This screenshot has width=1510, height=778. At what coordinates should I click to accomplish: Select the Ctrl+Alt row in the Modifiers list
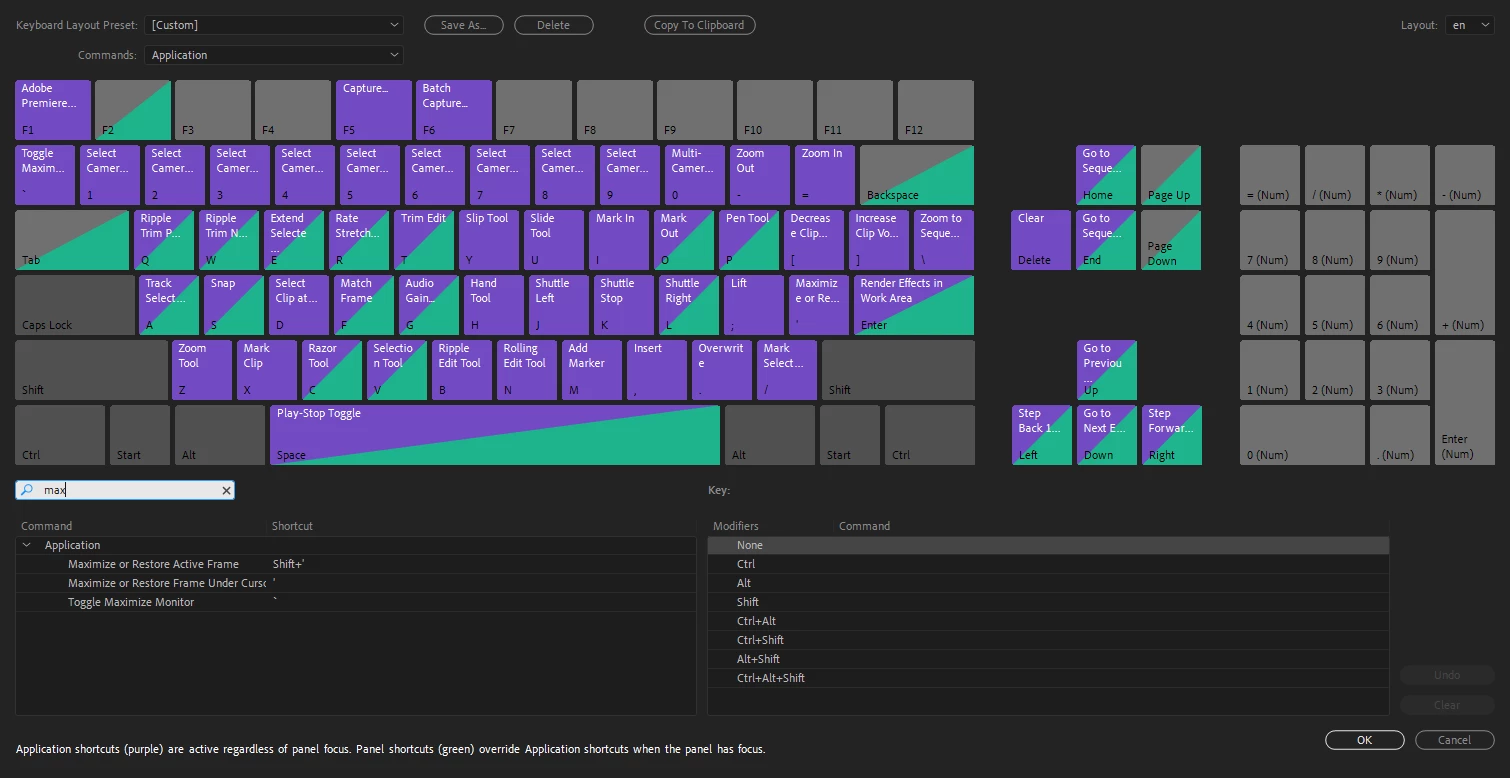pyautogui.click(x=1048, y=621)
